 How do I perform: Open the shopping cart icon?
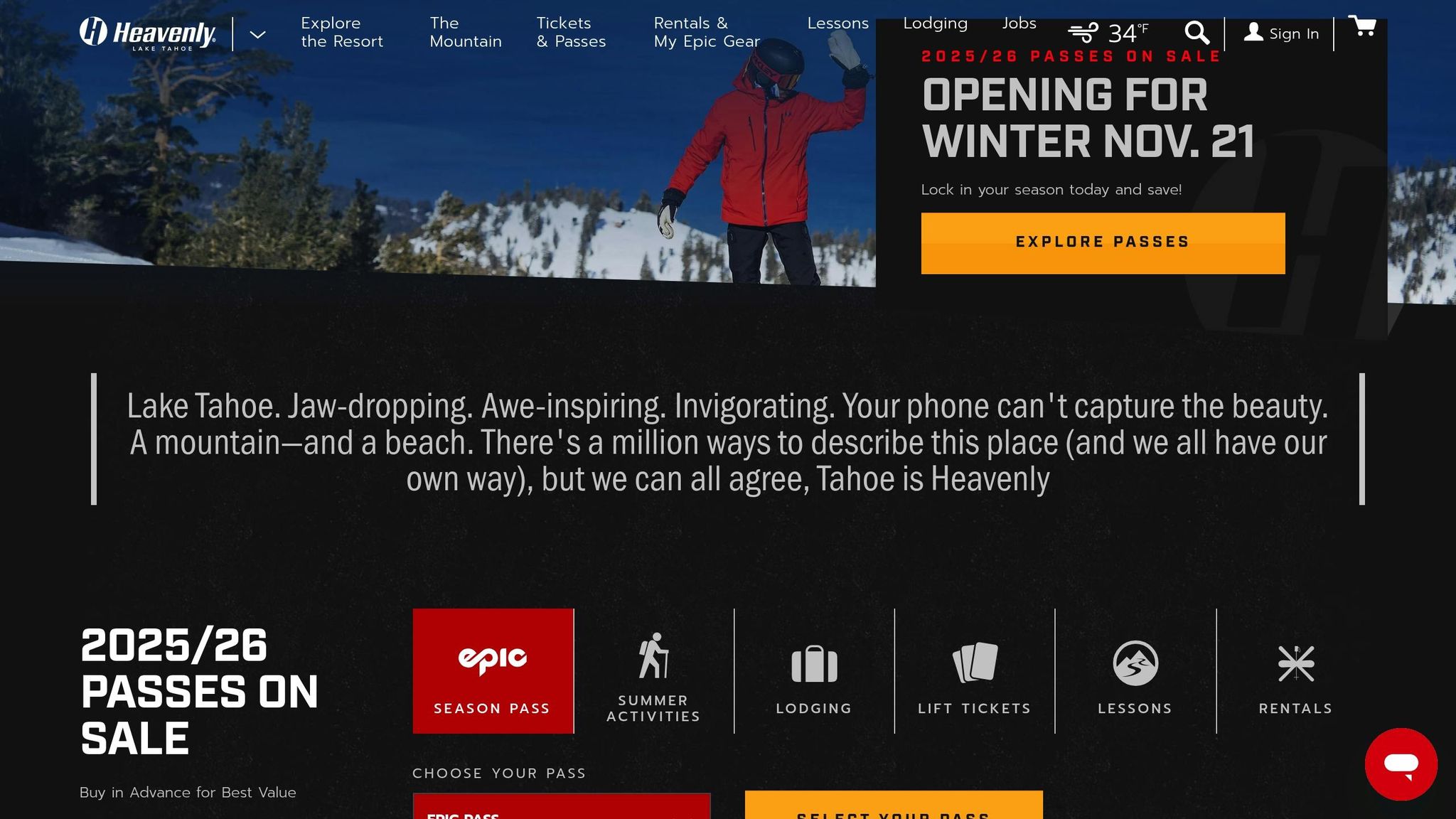[x=1362, y=26]
